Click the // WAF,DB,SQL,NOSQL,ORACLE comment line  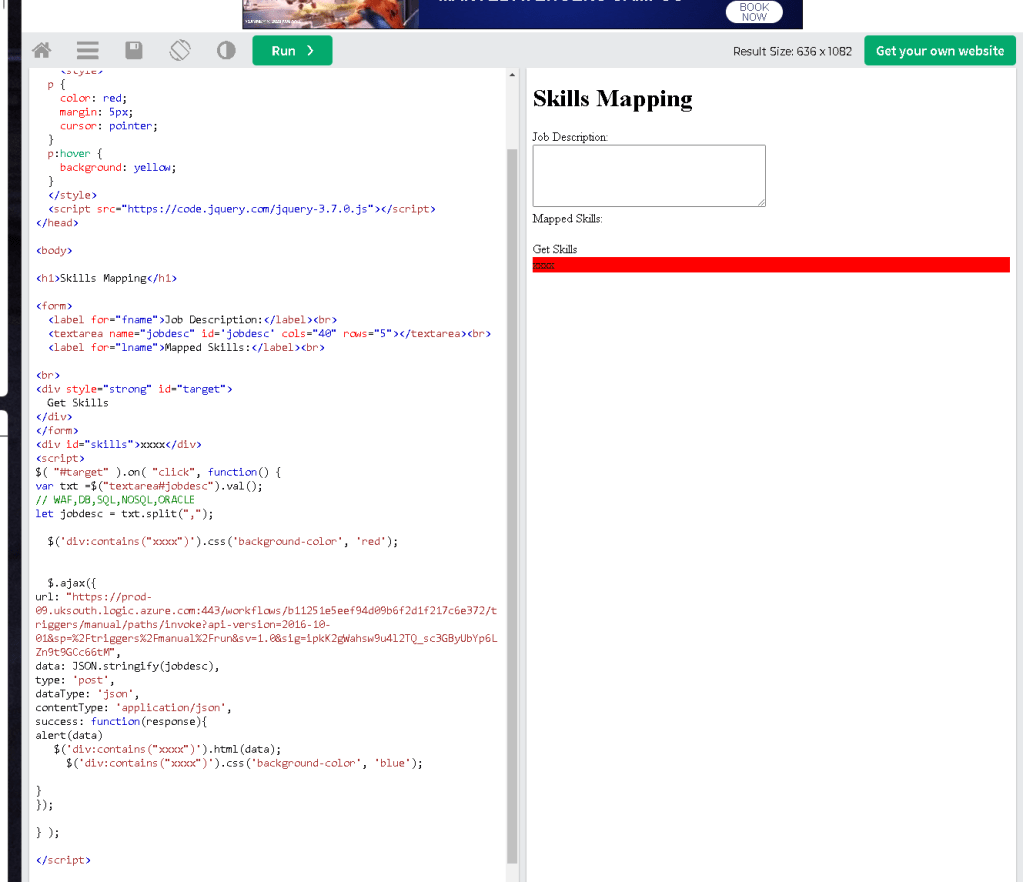(115, 500)
